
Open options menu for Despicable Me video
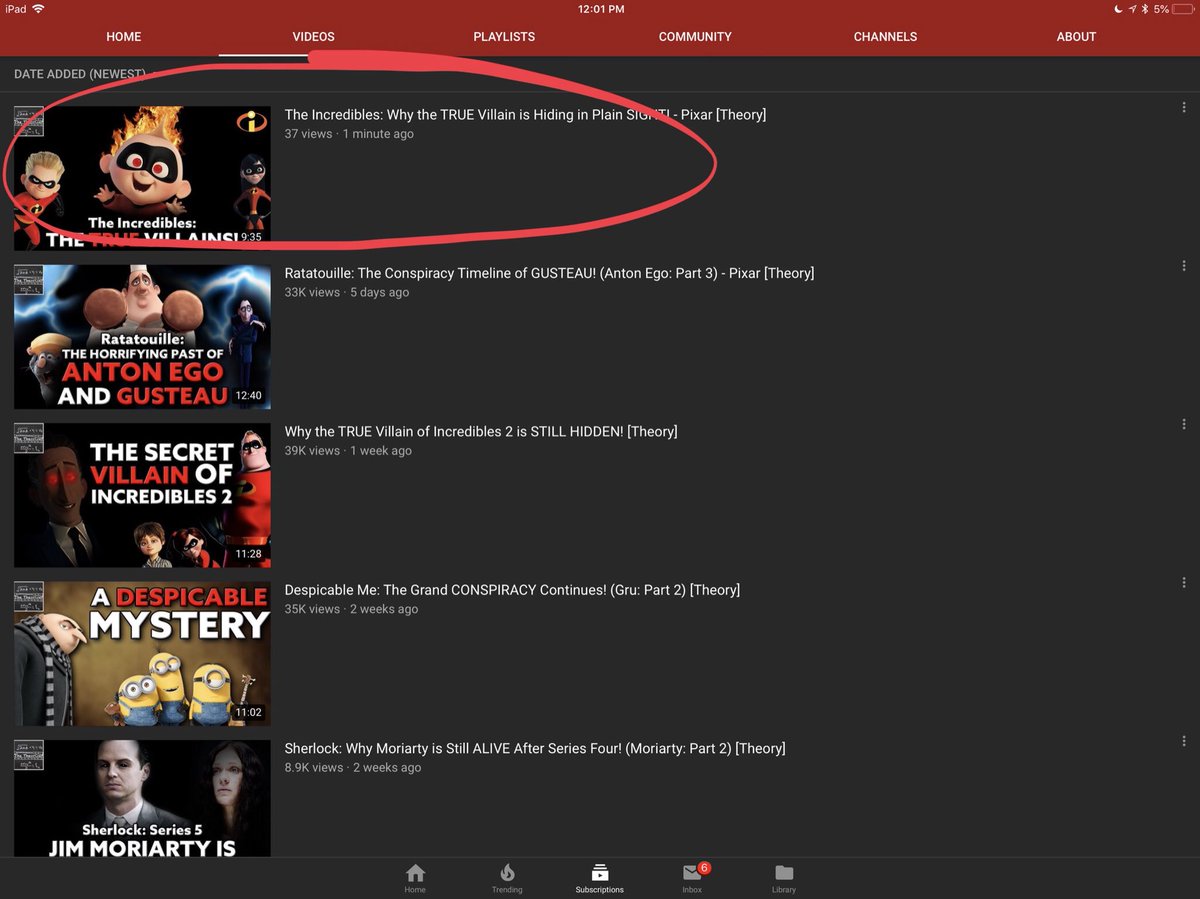[x=1184, y=582]
